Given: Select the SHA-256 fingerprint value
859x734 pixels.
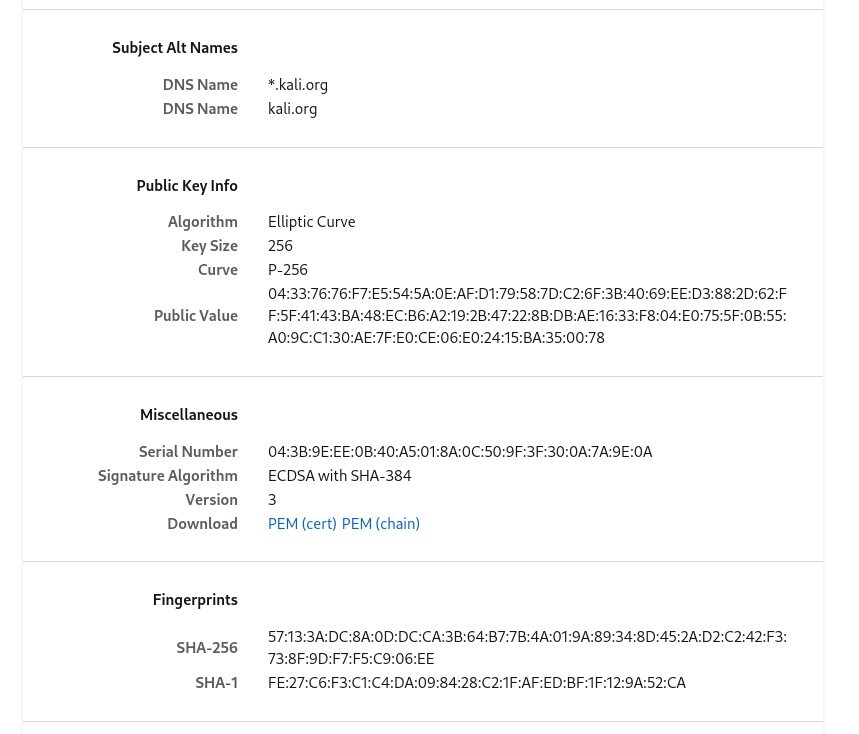Looking at the screenshot, I should click(x=527, y=648).
